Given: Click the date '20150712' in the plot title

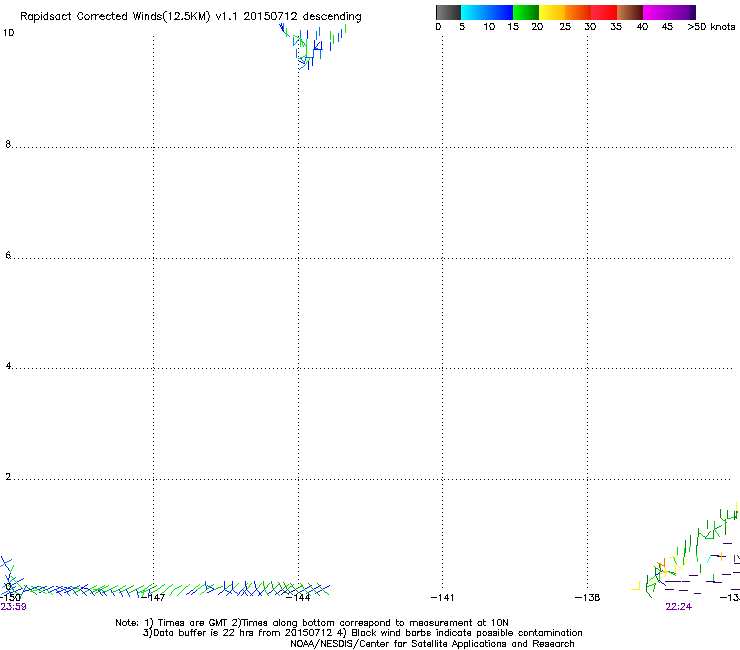Looking at the screenshot, I should (270, 16).
